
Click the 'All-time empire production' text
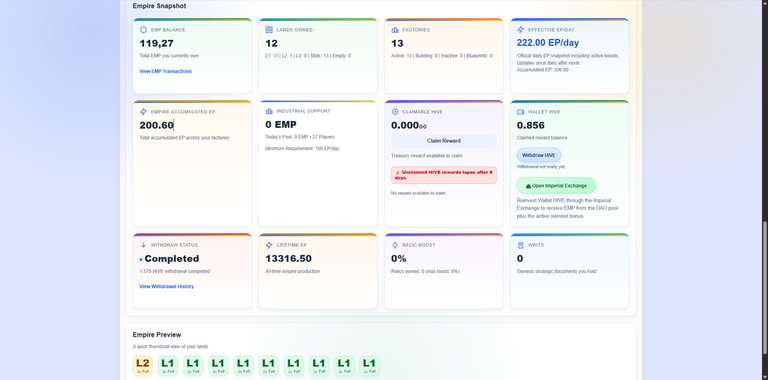[292, 271]
